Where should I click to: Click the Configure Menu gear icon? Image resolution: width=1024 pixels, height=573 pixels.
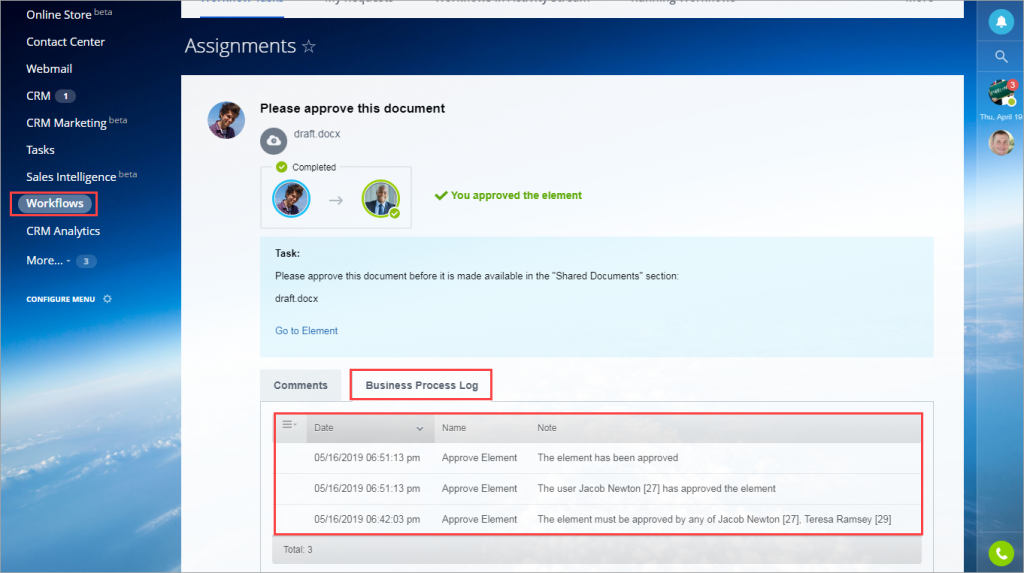[108, 299]
